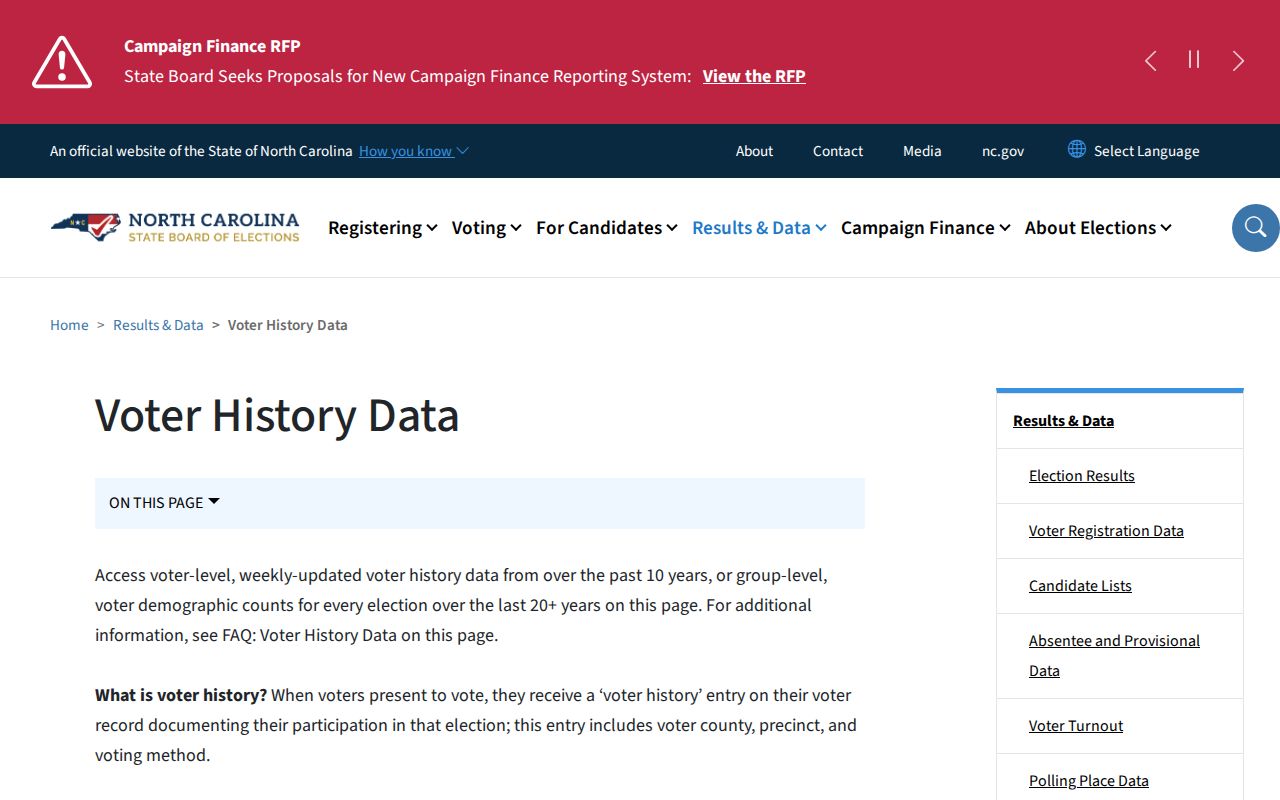Go to Home breadcrumb
This screenshot has height=800, width=1280.
(69, 325)
